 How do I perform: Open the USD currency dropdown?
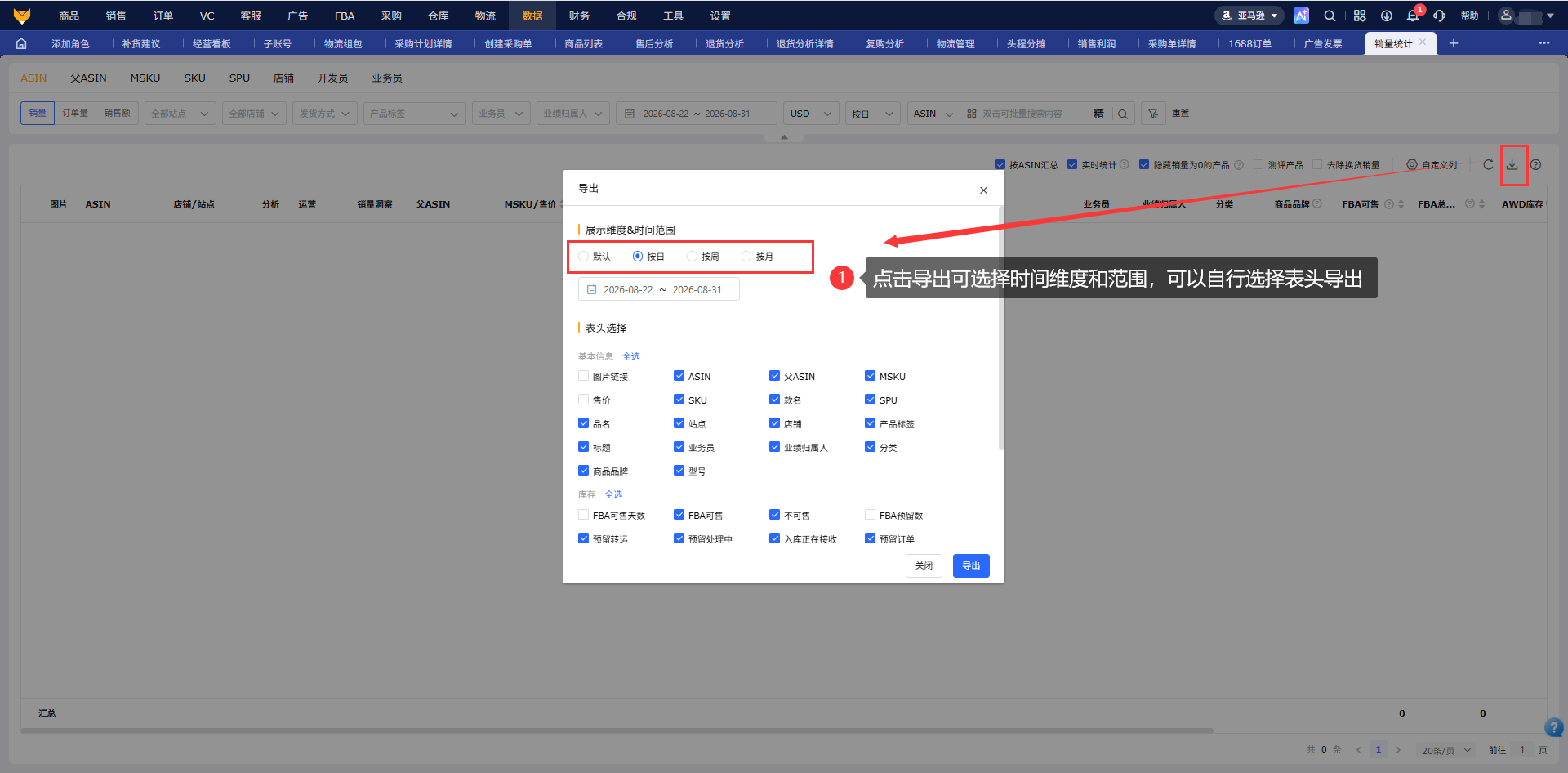coord(811,114)
